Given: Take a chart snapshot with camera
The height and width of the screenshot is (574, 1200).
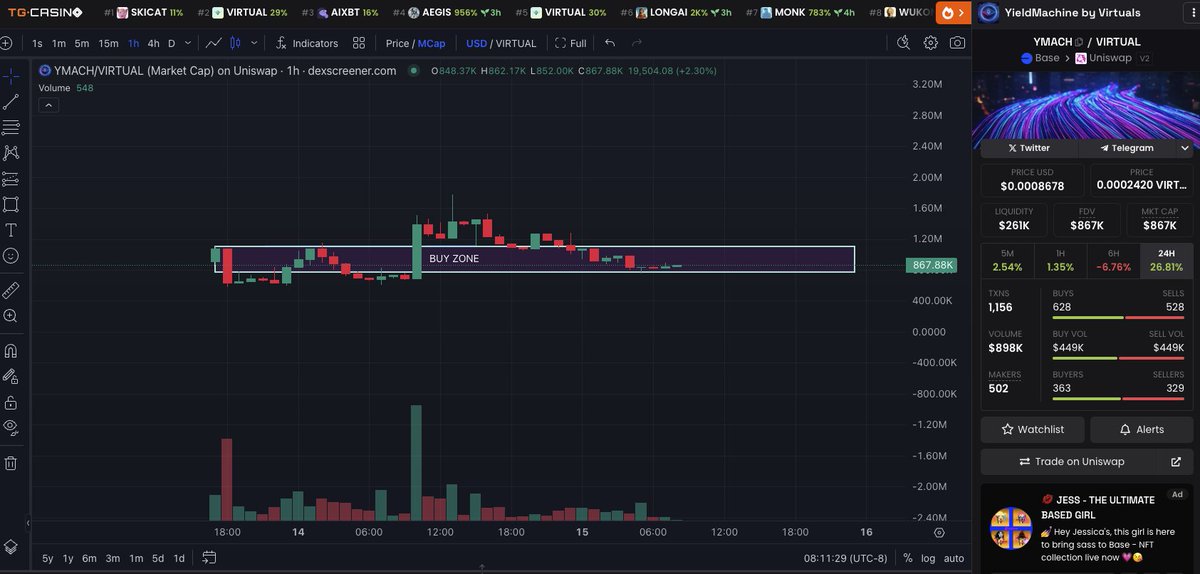Looking at the screenshot, I should tap(958, 43).
